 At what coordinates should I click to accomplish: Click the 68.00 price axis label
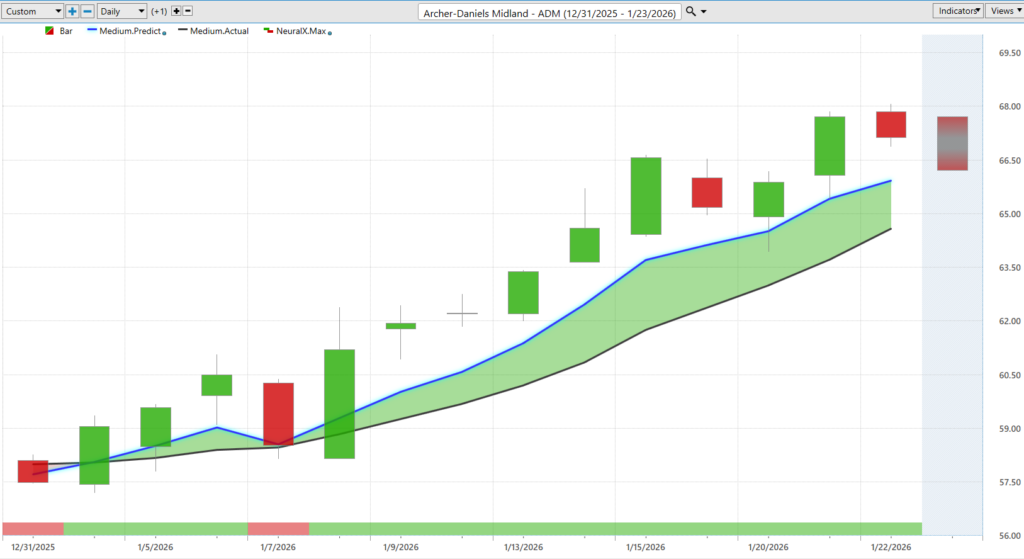(x=1009, y=106)
